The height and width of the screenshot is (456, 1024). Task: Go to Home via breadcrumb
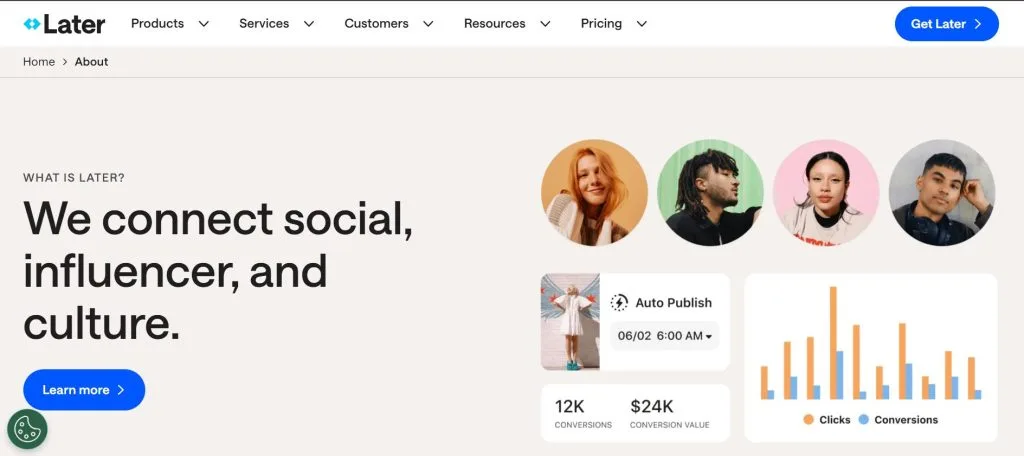39,62
